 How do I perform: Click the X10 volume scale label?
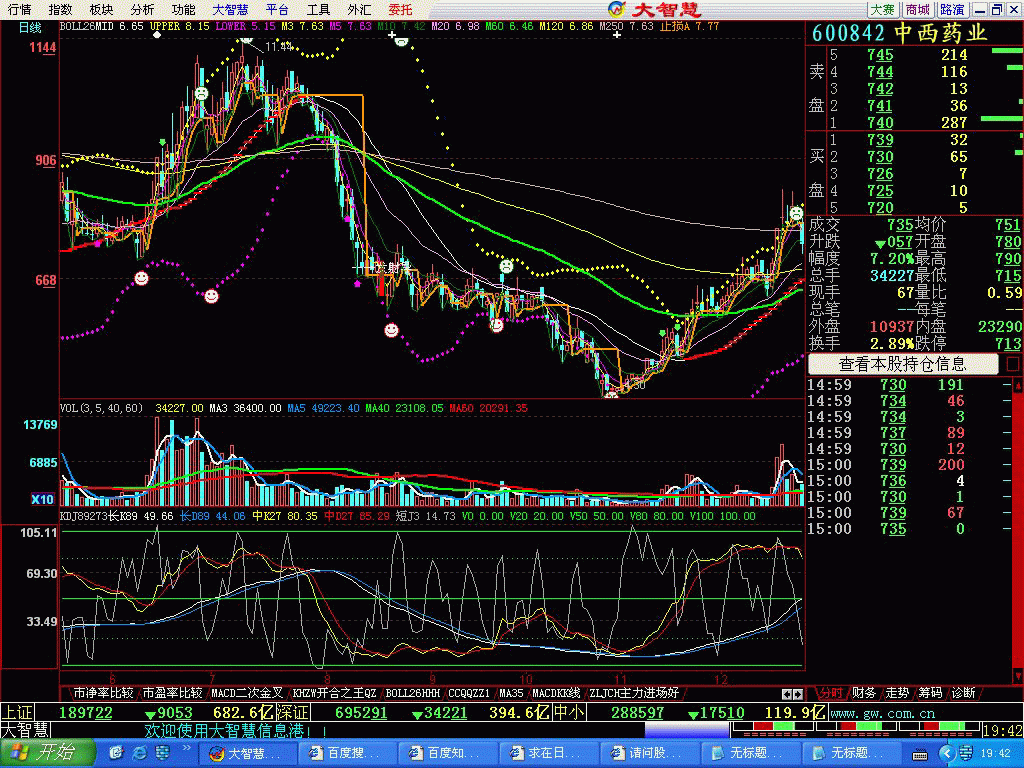tap(42, 500)
